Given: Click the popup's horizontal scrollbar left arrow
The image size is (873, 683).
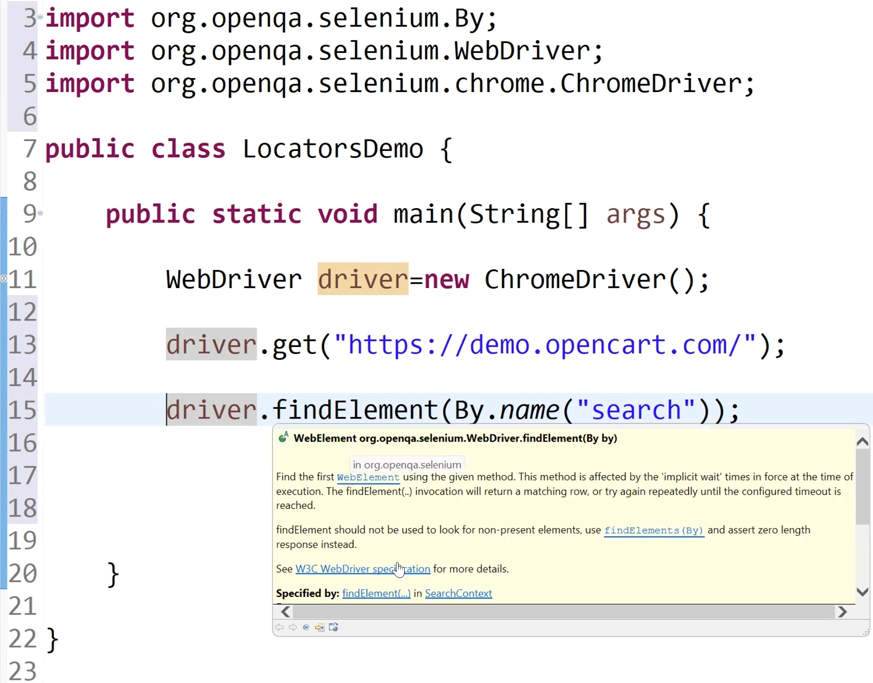Looking at the screenshot, I should click(285, 612).
